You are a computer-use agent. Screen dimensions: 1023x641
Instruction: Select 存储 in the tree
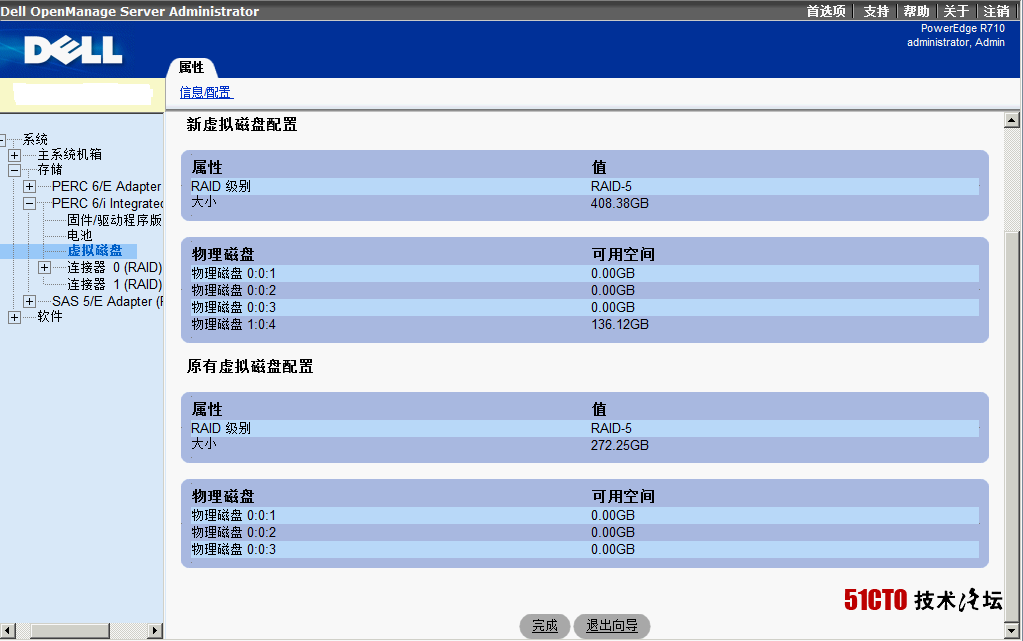pyautogui.click(x=50, y=170)
